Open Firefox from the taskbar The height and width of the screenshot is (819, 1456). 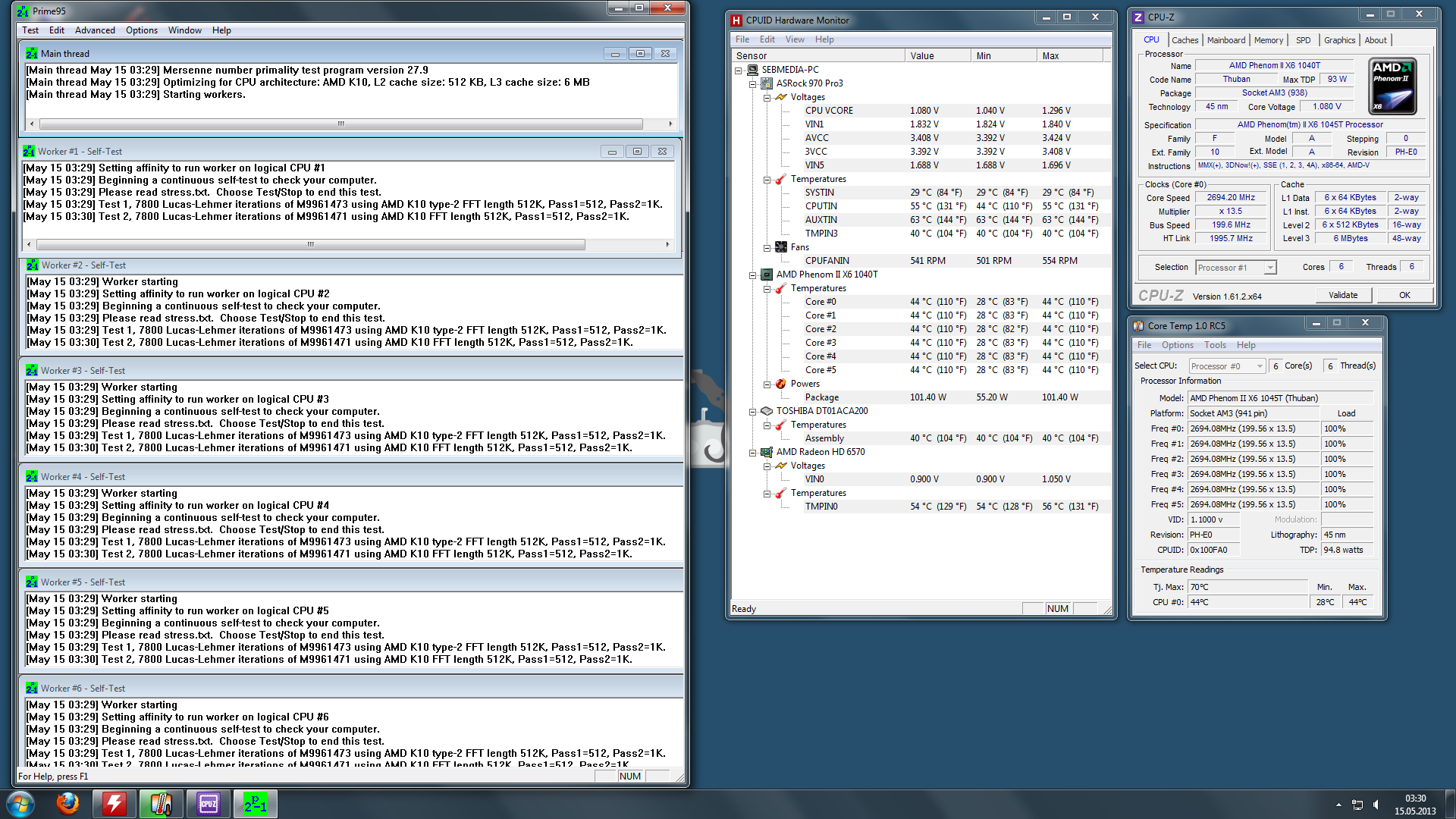[x=67, y=803]
